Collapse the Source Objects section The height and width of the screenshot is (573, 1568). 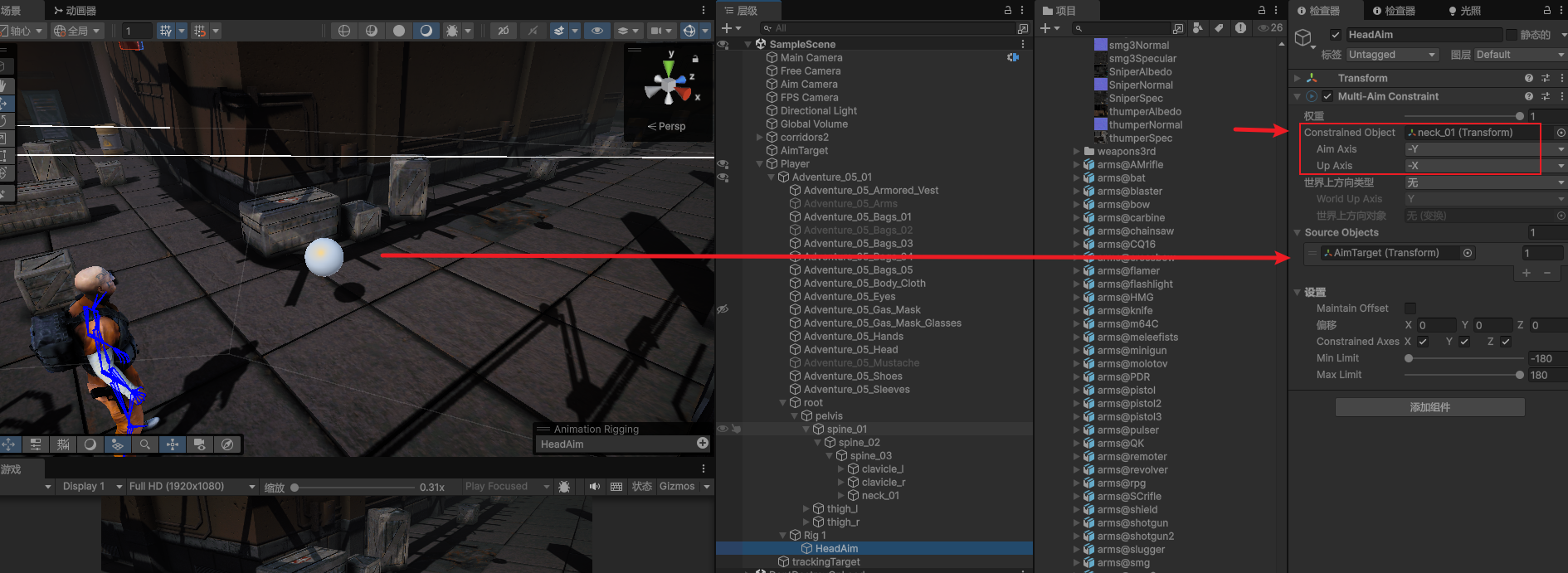click(x=1298, y=233)
